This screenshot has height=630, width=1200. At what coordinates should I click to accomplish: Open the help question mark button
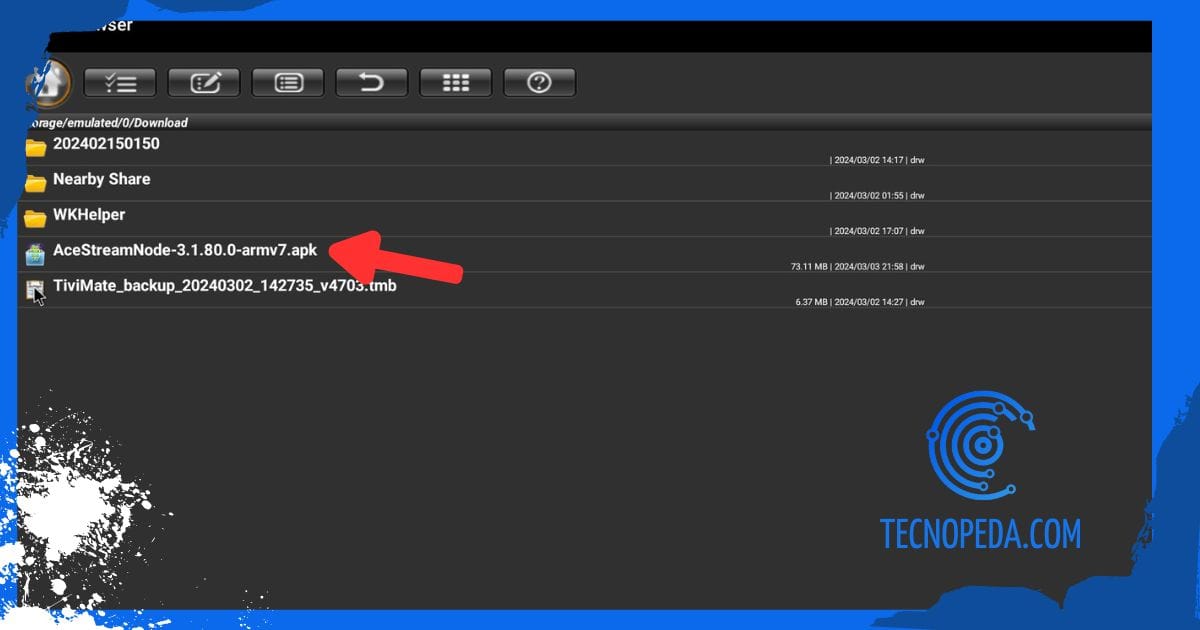[539, 82]
